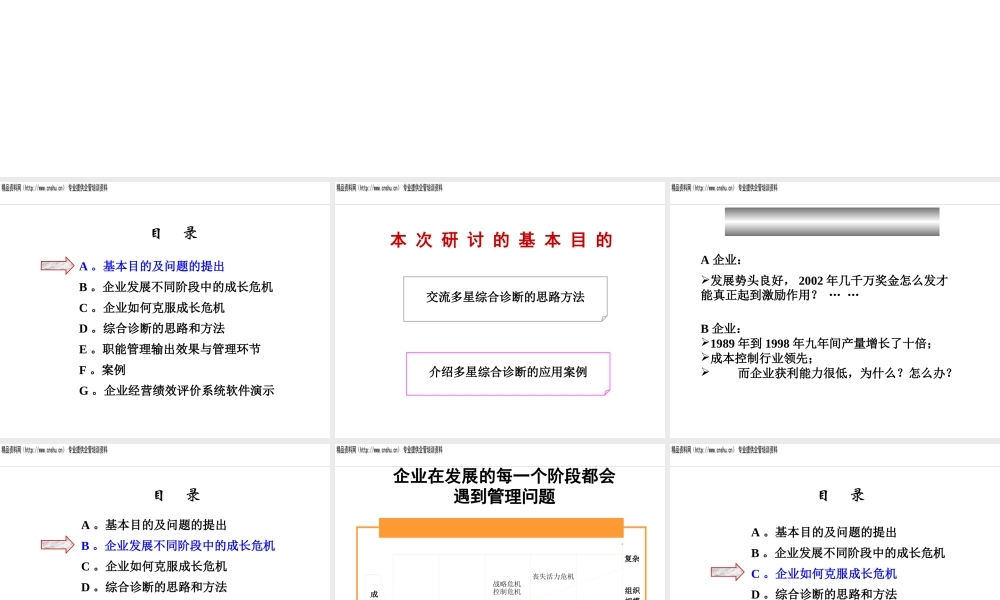Click the red heading 本次研讨的基本目的

pos(501,240)
